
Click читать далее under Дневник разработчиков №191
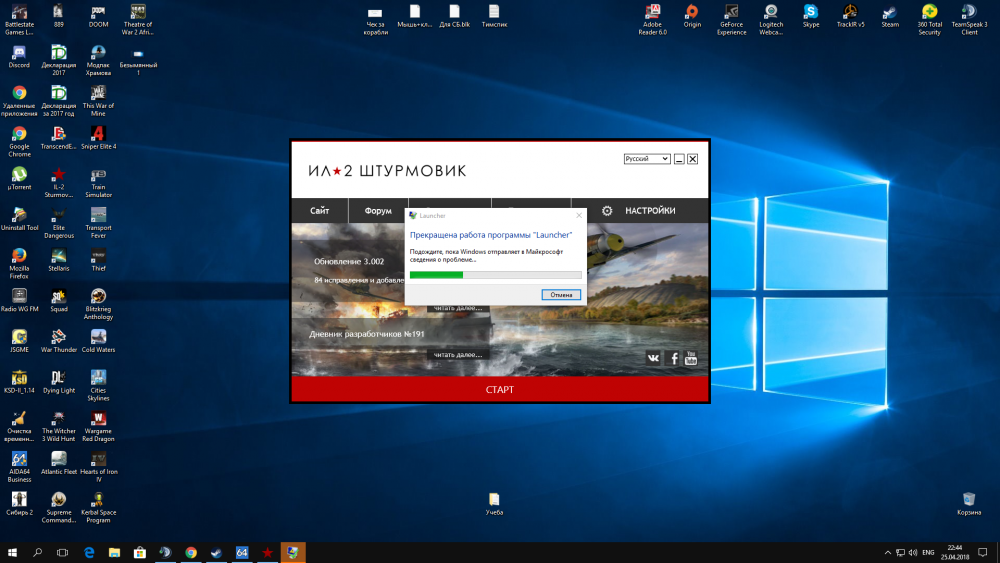pos(459,354)
